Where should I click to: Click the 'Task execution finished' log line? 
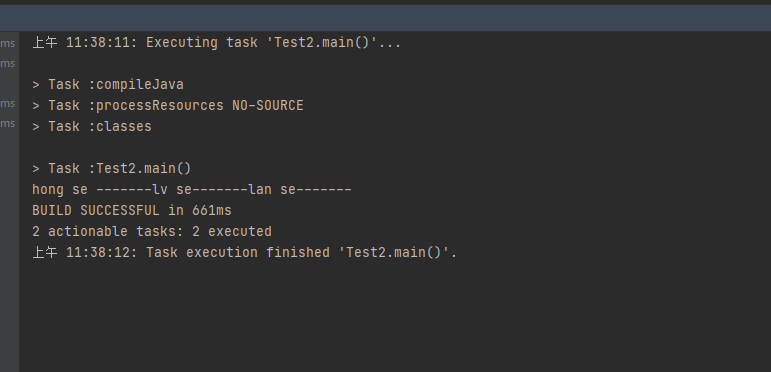point(244,253)
